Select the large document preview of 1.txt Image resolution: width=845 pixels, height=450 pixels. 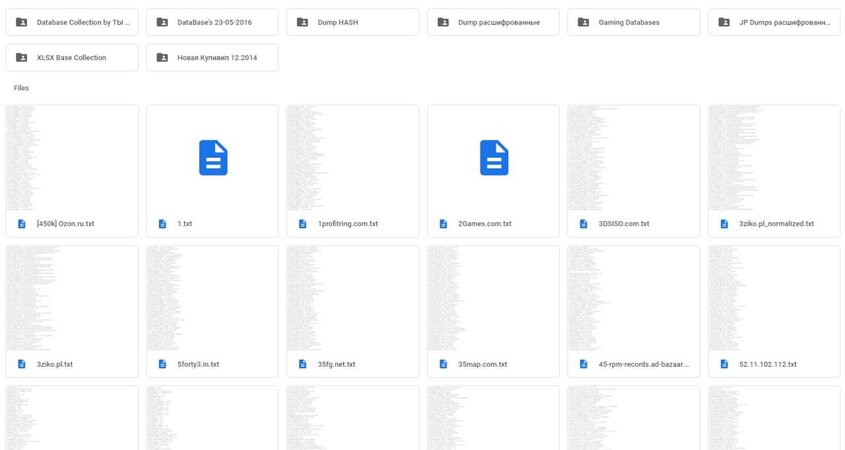point(213,158)
